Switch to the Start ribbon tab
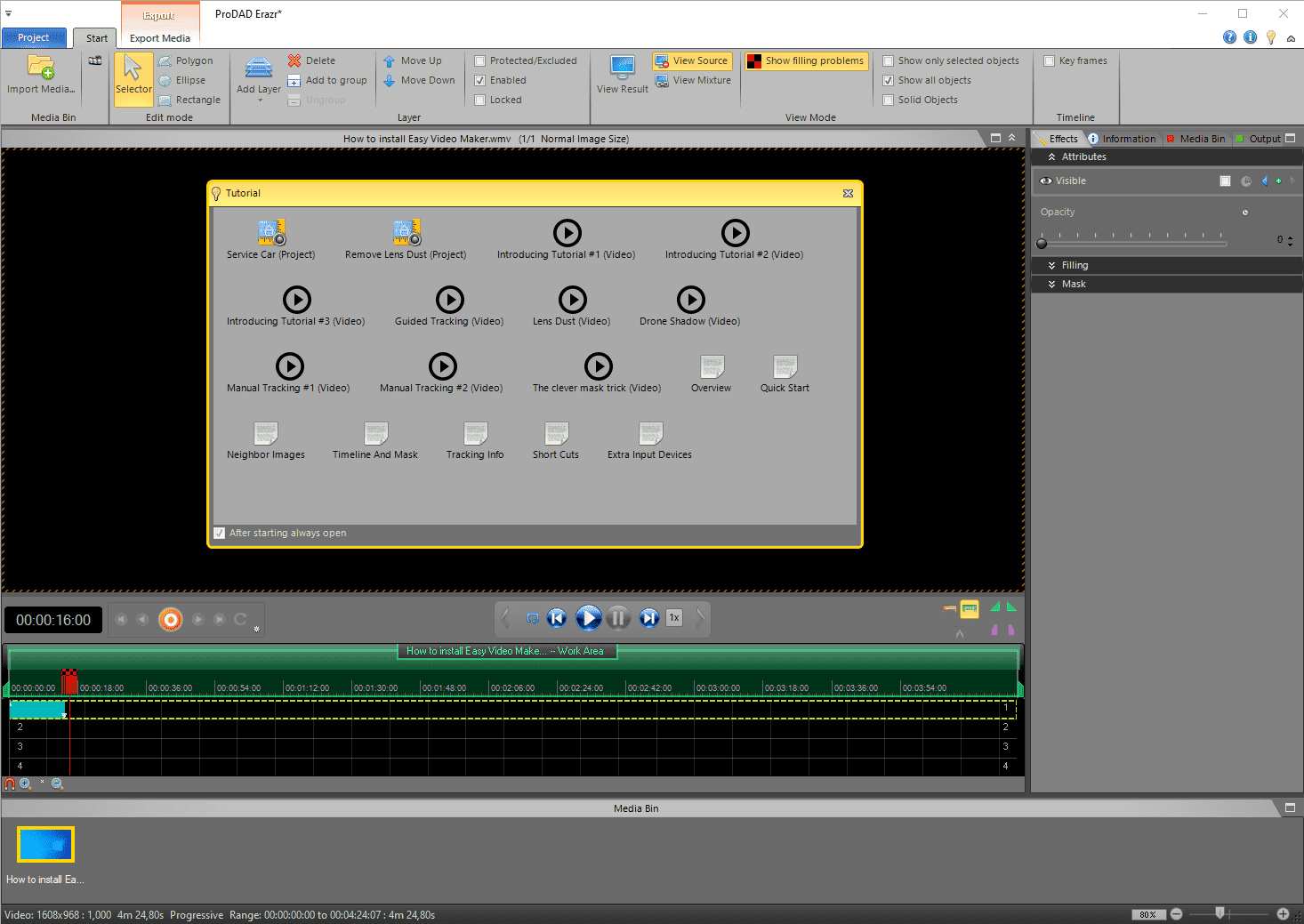 pyautogui.click(x=97, y=38)
